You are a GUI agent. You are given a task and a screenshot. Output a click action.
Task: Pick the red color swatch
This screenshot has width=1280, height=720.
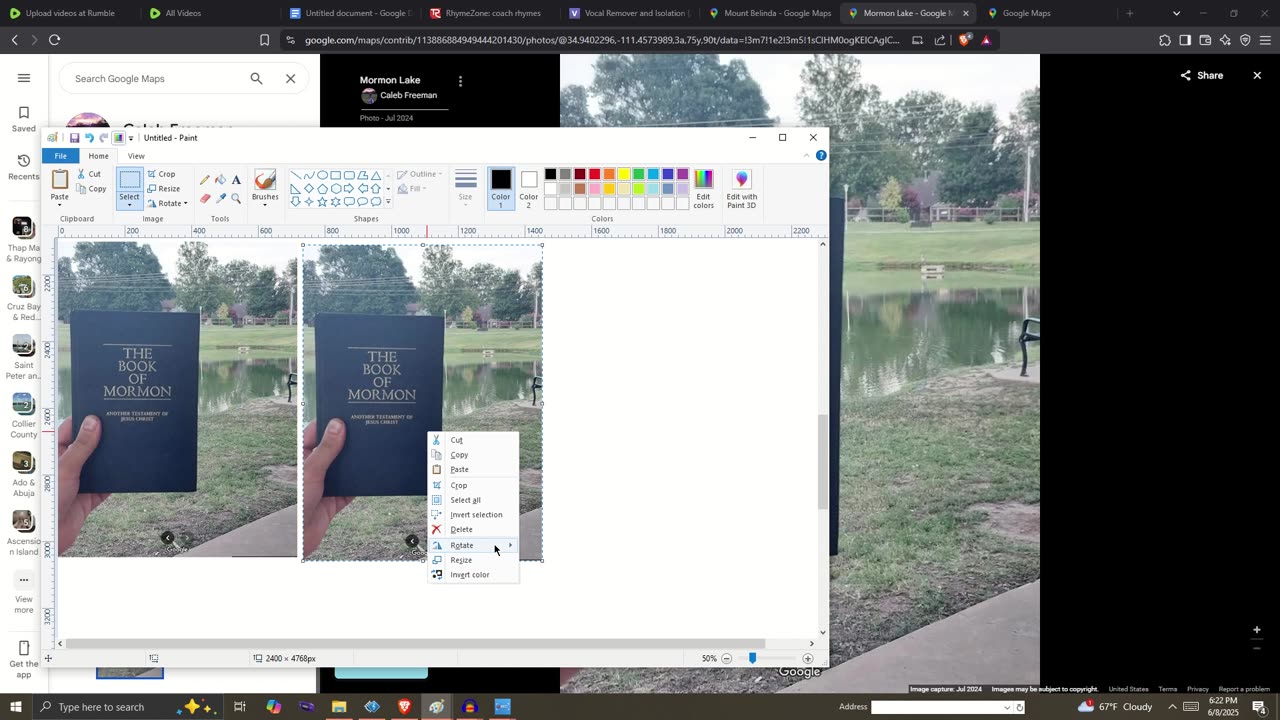[x=594, y=174]
